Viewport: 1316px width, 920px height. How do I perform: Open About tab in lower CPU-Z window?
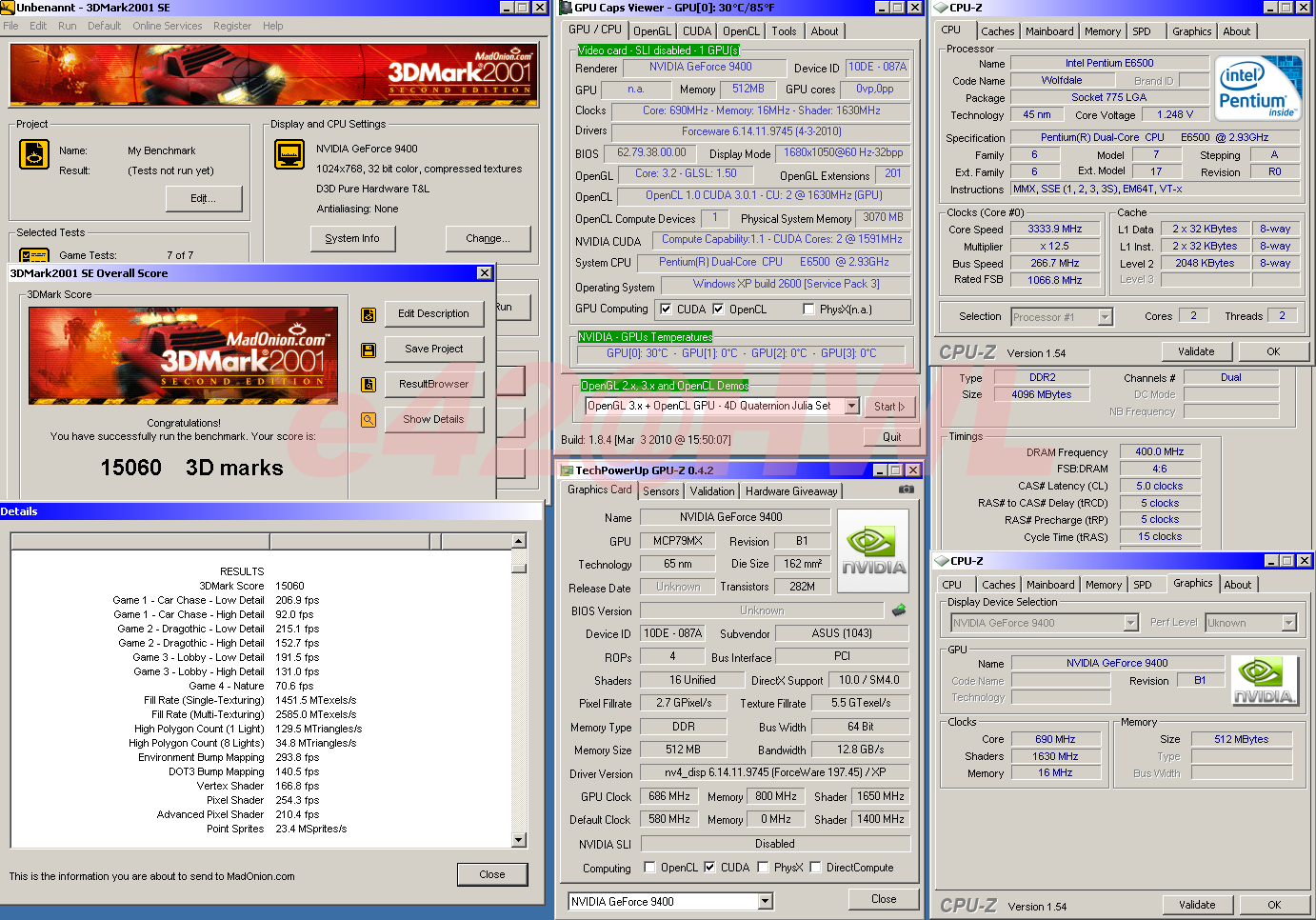coord(1238,585)
